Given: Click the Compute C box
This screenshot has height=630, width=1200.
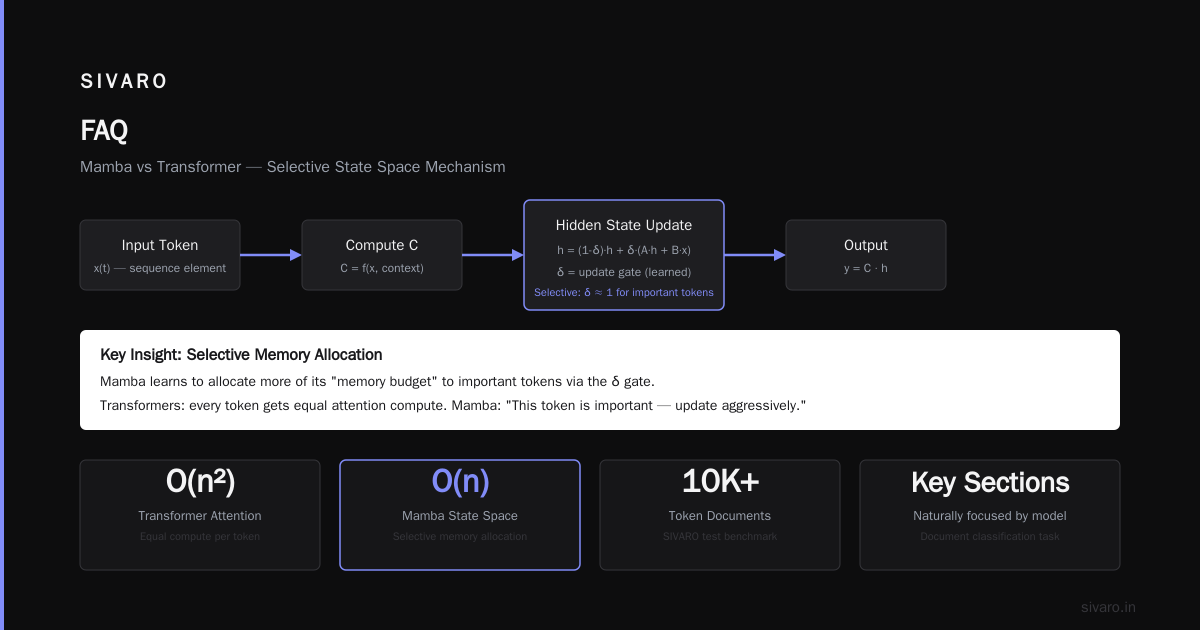Looking at the screenshot, I should (x=382, y=255).
